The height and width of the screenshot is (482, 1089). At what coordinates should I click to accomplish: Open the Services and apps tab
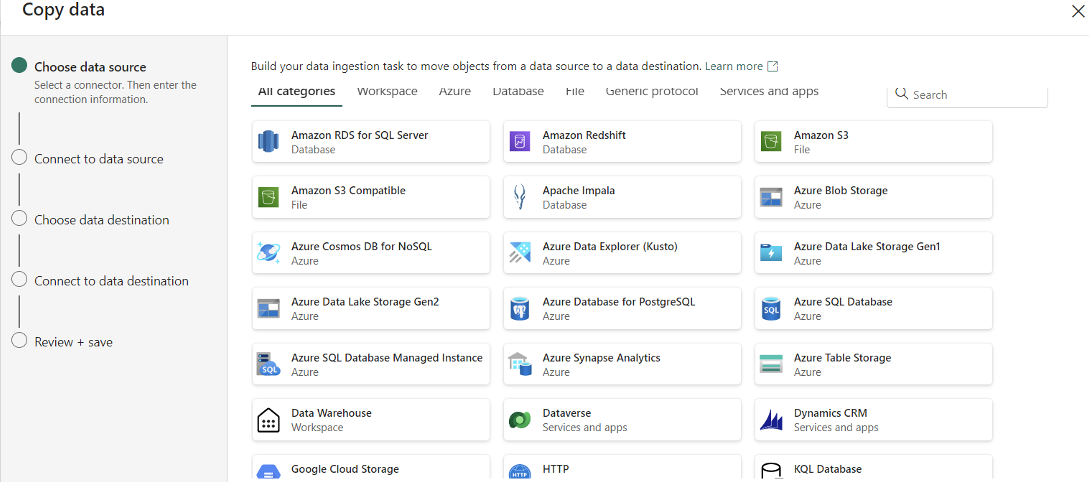pyautogui.click(x=769, y=92)
